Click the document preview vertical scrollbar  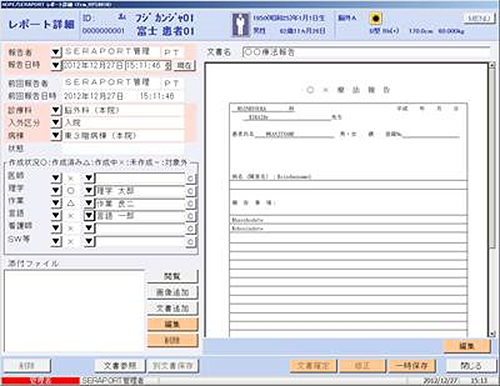493,200
